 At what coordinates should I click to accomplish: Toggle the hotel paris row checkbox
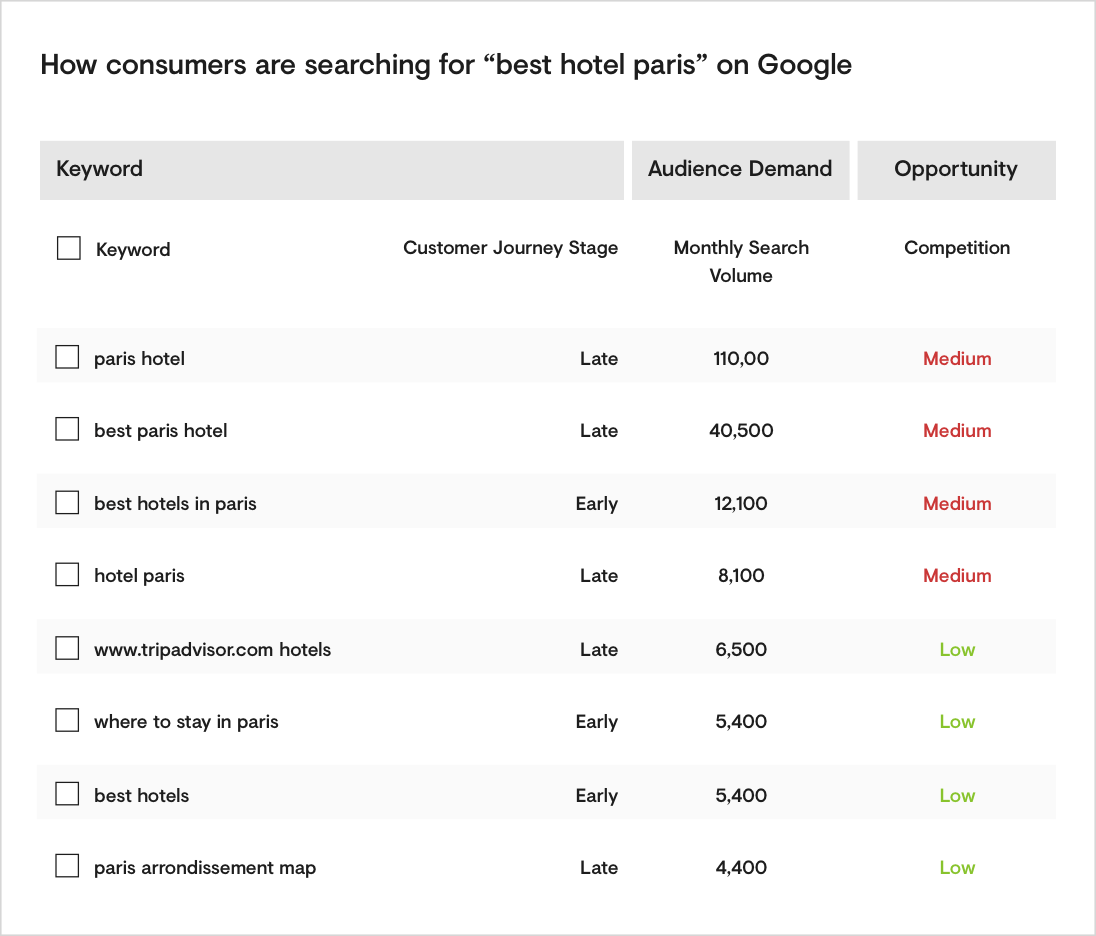point(67,575)
